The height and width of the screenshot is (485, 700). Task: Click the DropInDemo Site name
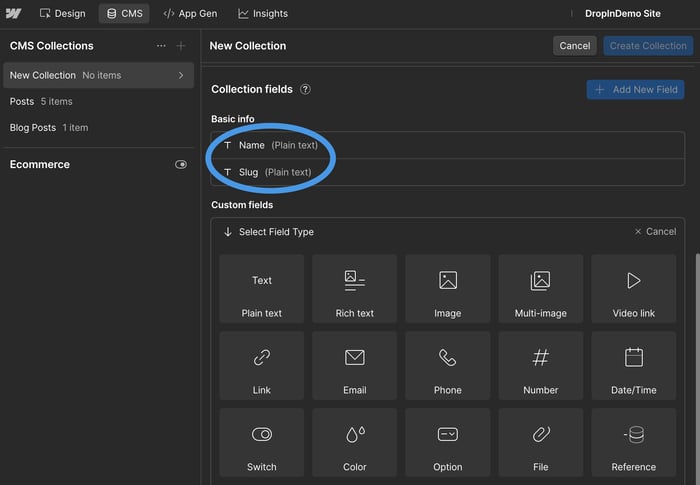coord(623,13)
